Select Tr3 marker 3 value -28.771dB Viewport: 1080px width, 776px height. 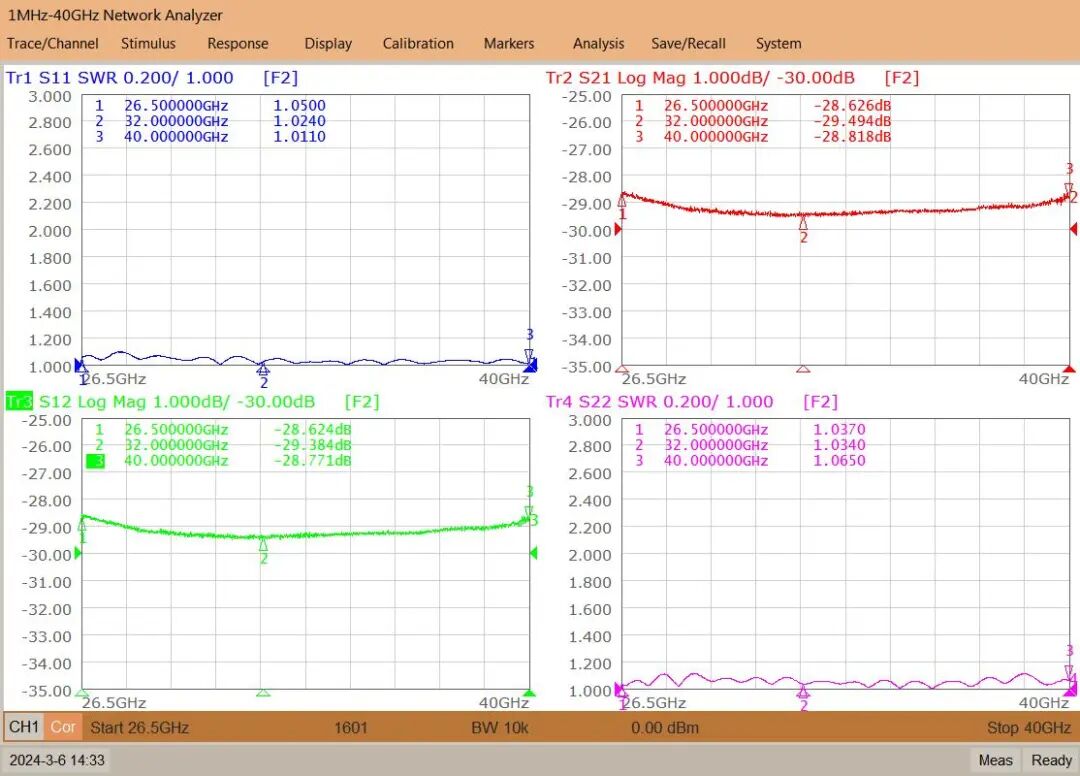pyautogui.click(x=312, y=460)
